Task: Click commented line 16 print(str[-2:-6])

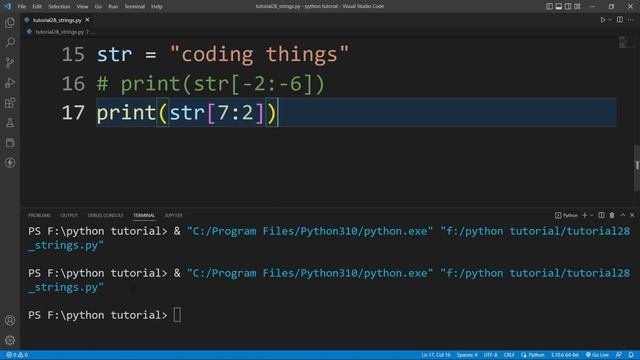Action: tap(211, 84)
